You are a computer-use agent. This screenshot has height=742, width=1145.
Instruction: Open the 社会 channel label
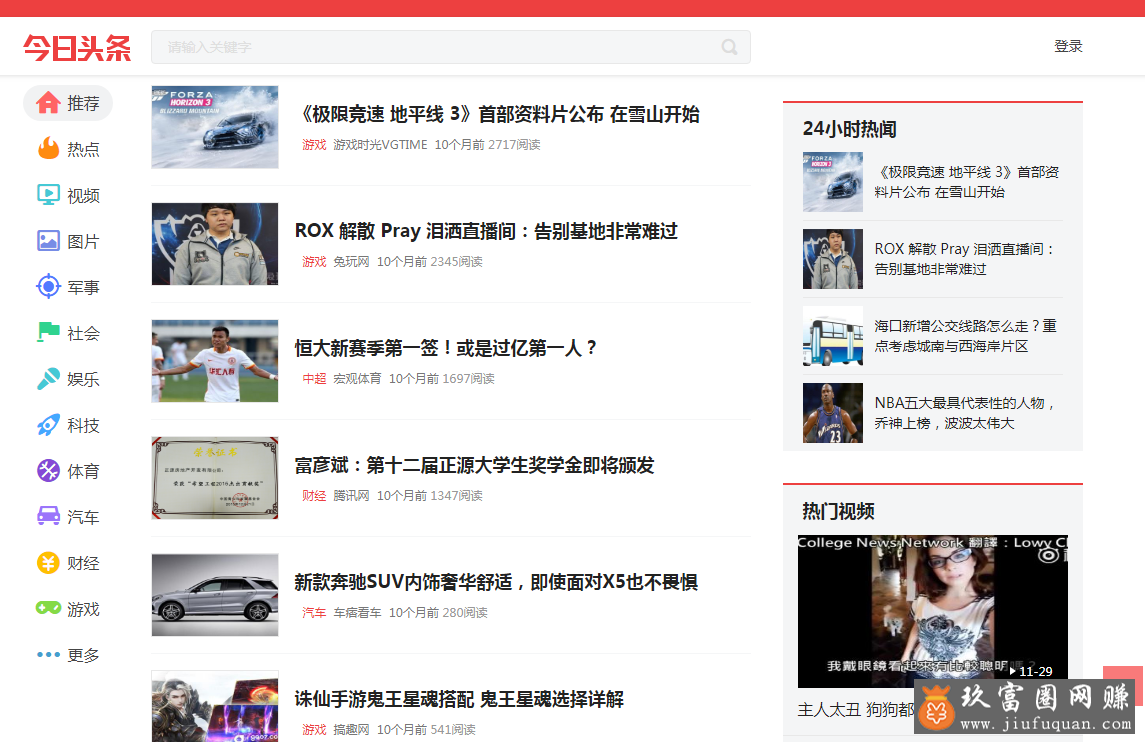pyautogui.click(x=83, y=333)
